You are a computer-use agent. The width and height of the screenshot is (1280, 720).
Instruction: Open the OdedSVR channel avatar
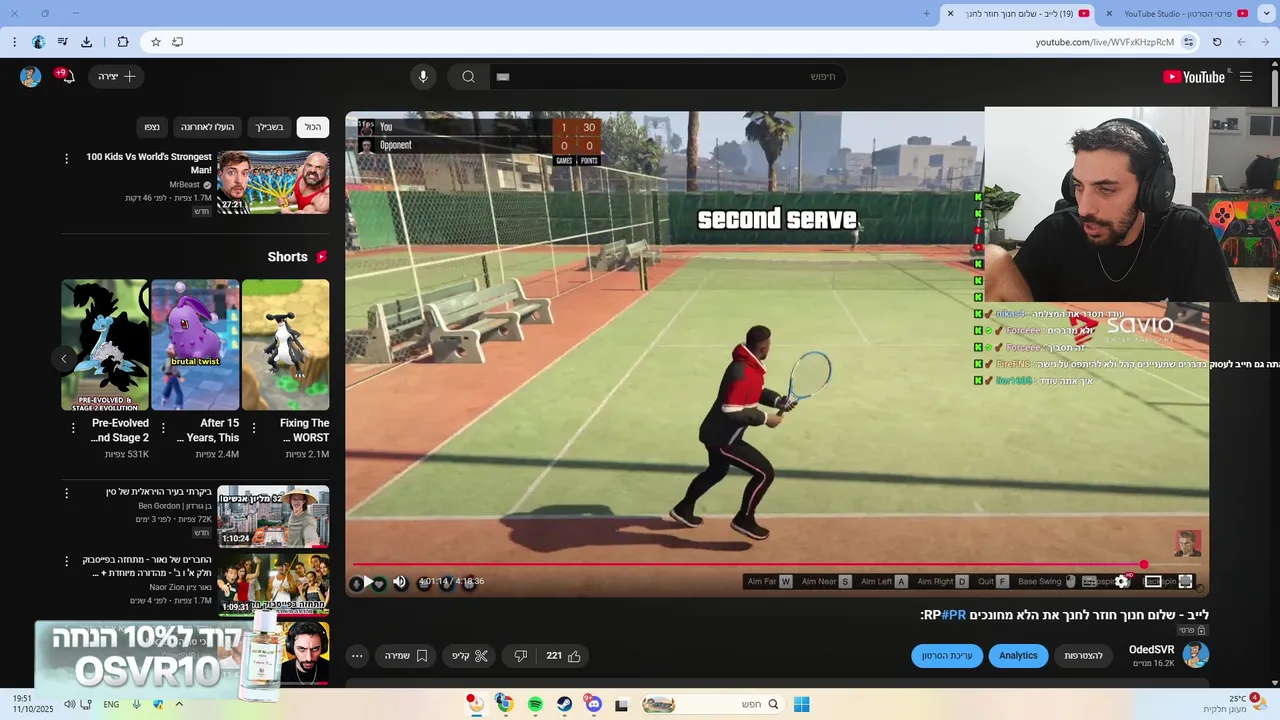pos(1195,655)
